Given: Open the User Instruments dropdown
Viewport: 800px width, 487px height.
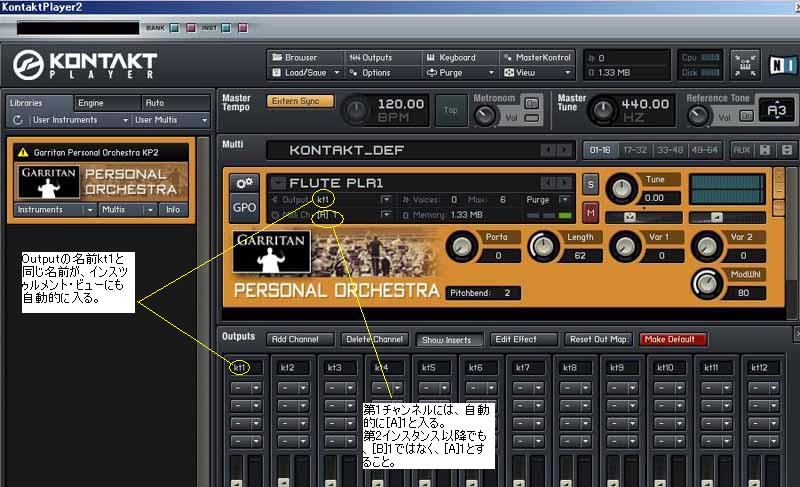Looking at the screenshot, I should point(80,120).
